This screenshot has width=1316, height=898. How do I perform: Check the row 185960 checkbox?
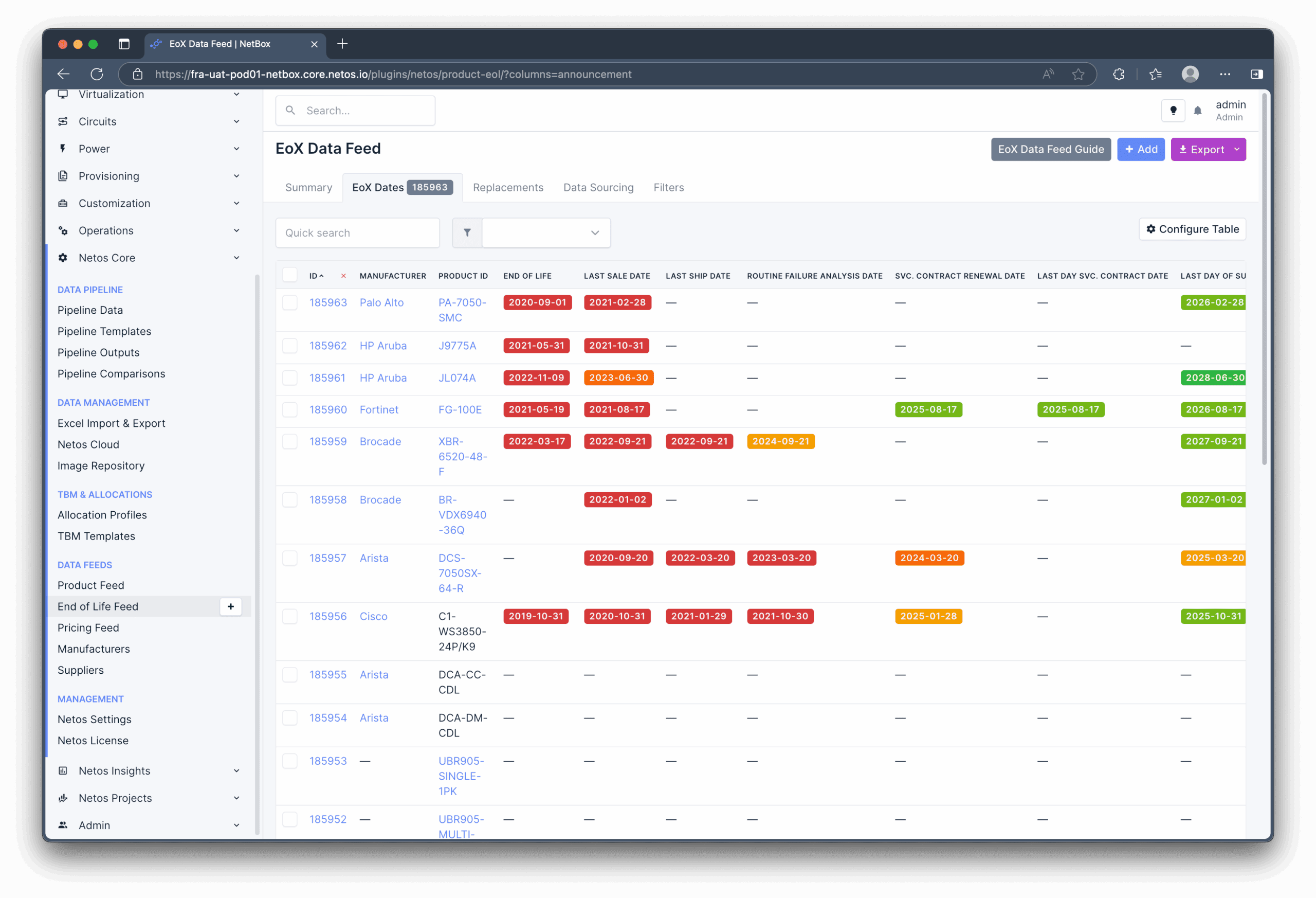pyautogui.click(x=290, y=409)
